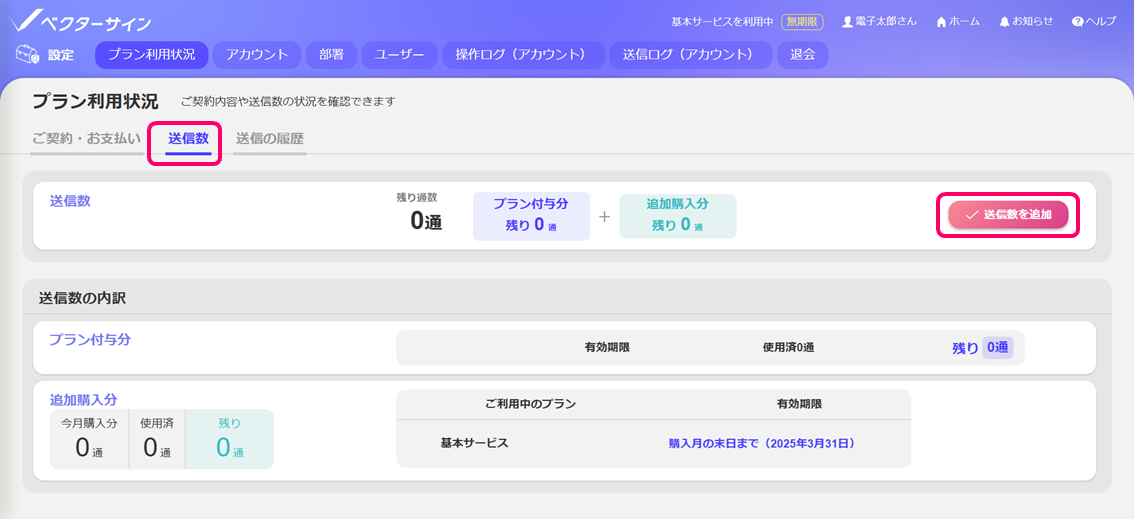1134x519 pixels.
Task: Click the 今月購入分 0通 cell
Action: click(90, 439)
